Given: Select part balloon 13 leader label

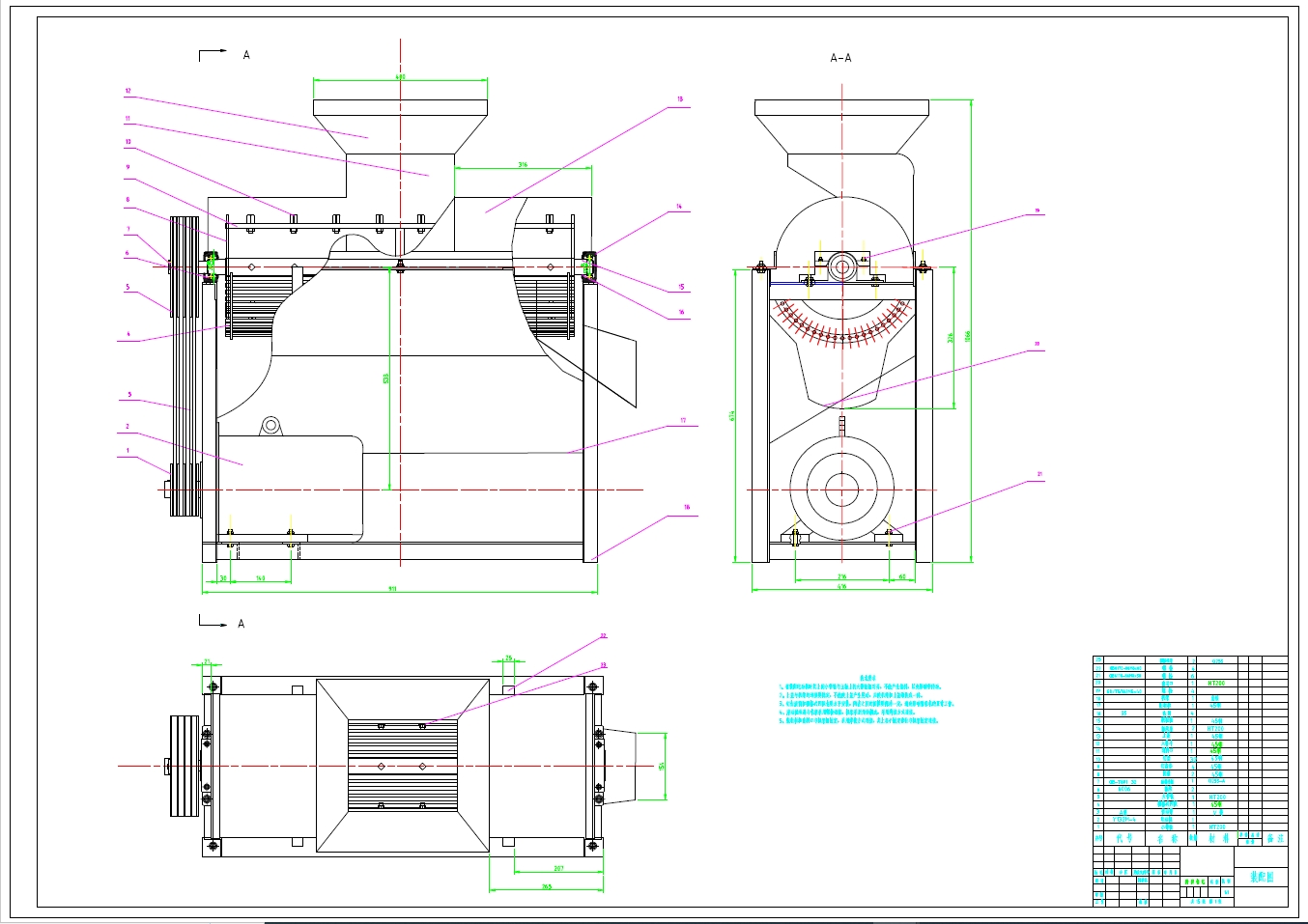Looking at the screenshot, I should click(x=680, y=98).
